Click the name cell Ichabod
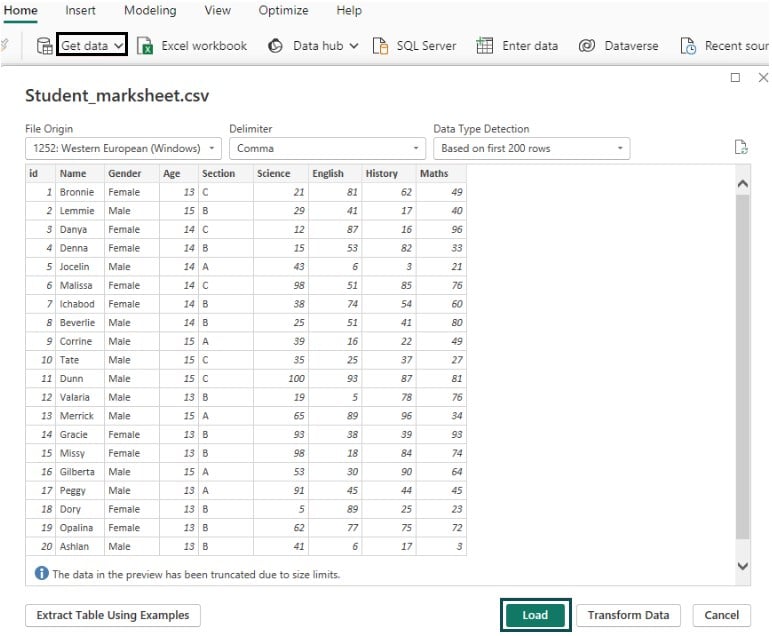 [x=80, y=304]
